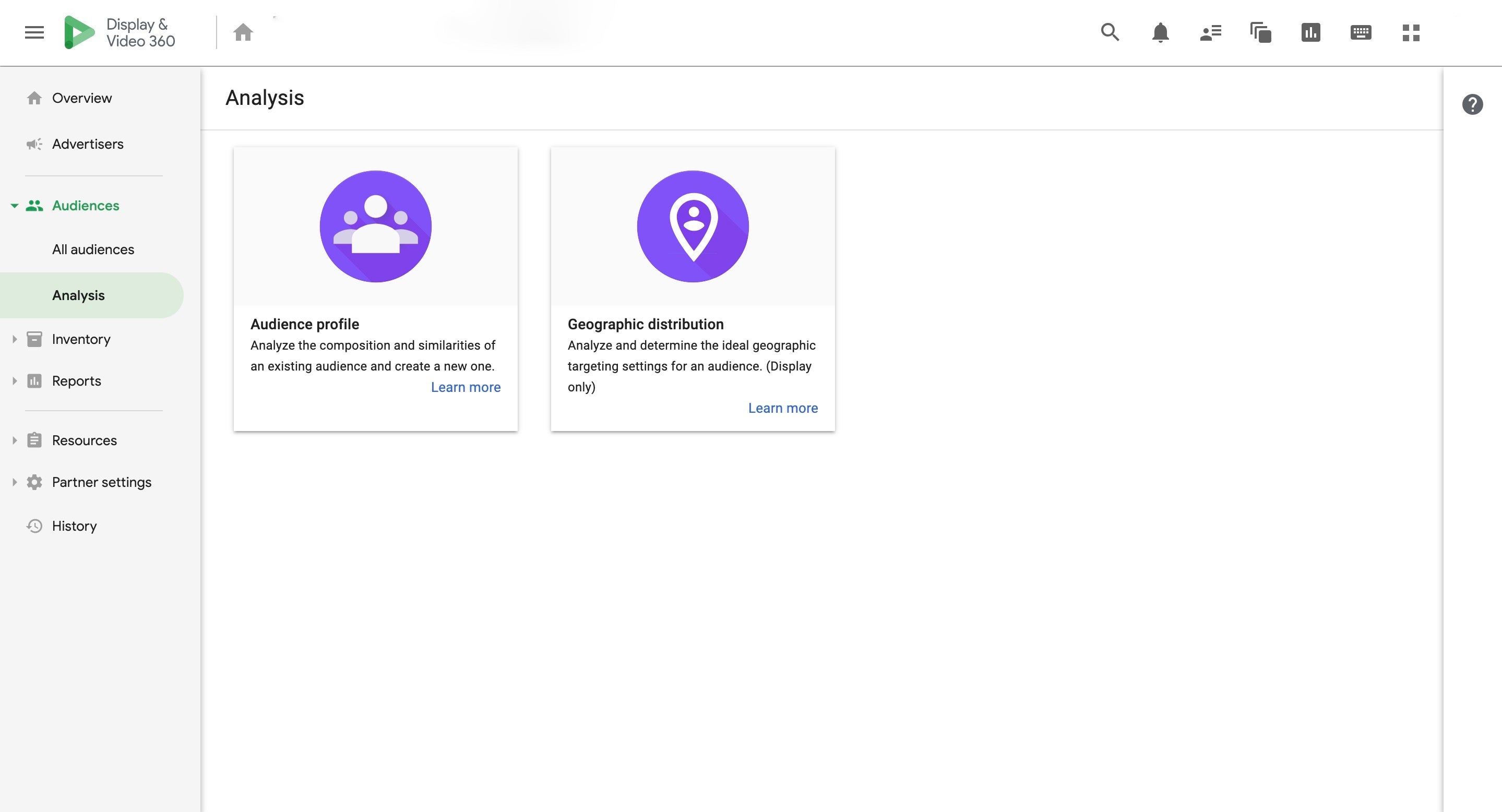Open Learn more under Geographic distribution
The width and height of the screenshot is (1502, 812).
(x=782, y=408)
